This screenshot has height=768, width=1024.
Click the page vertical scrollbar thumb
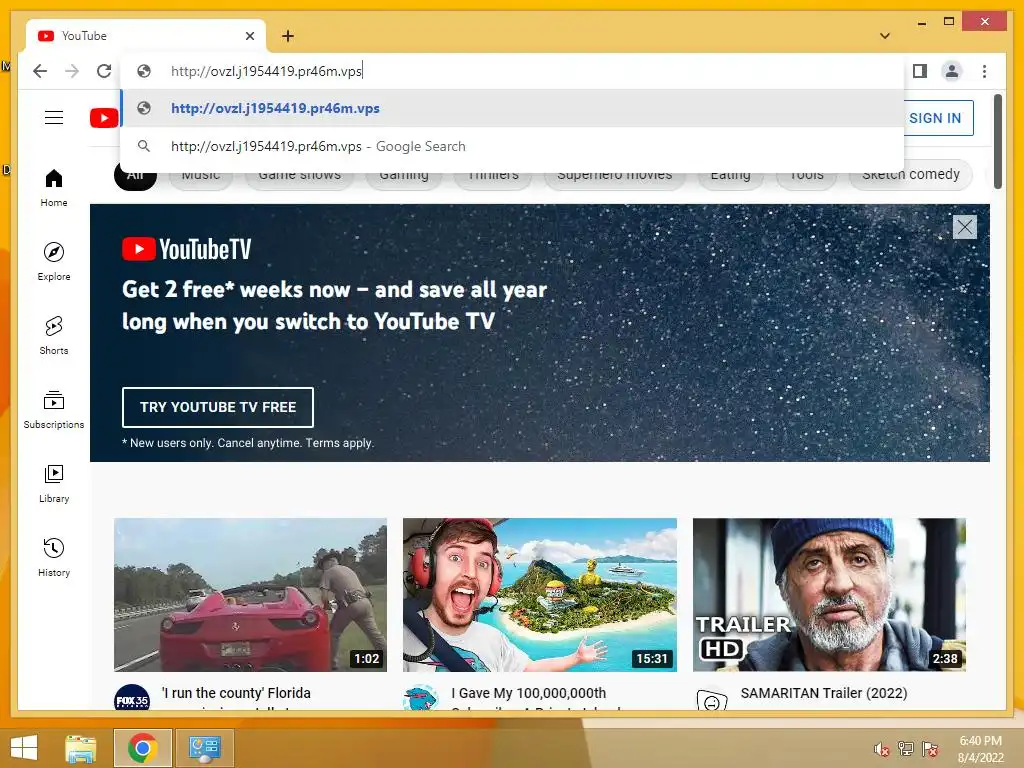click(997, 141)
